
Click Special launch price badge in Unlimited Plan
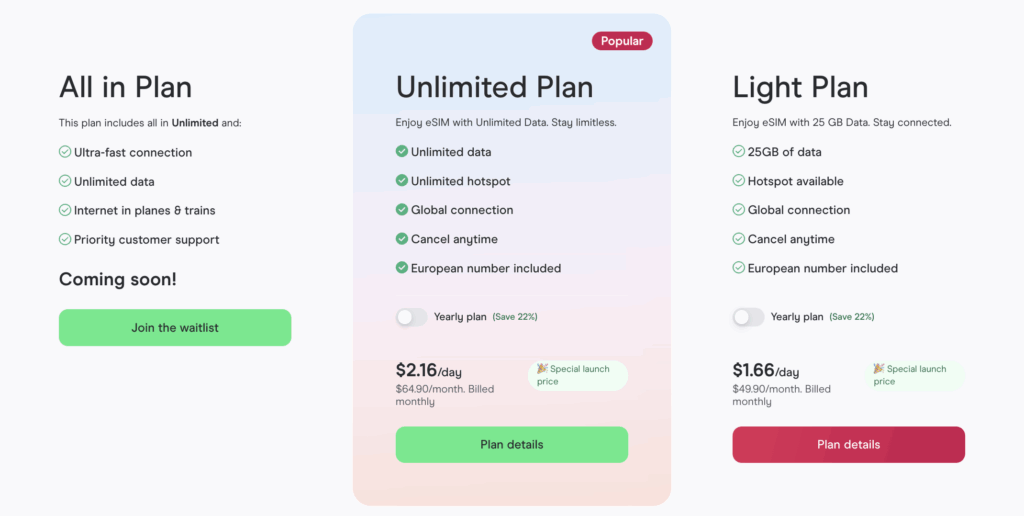click(x=577, y=375)
